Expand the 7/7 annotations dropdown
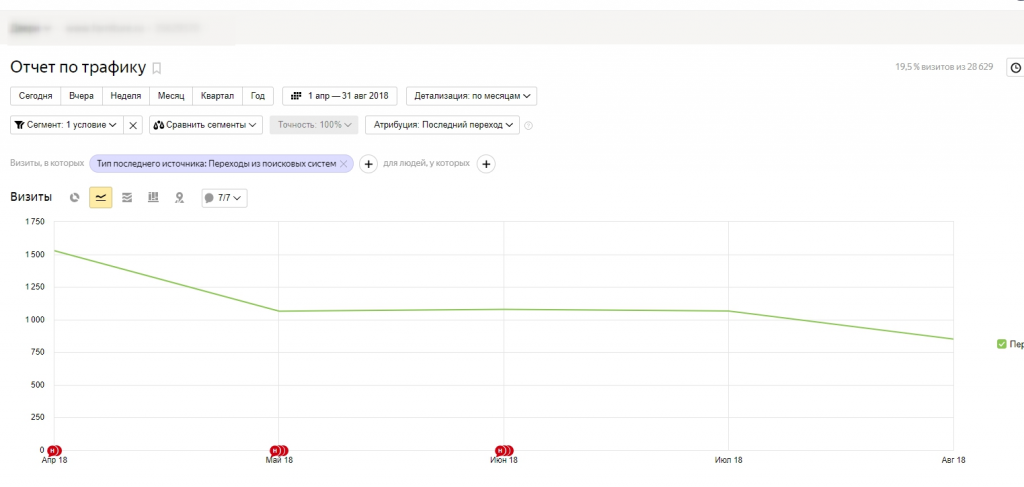This screenshot has width=1024, height=487. click(224, 198)
